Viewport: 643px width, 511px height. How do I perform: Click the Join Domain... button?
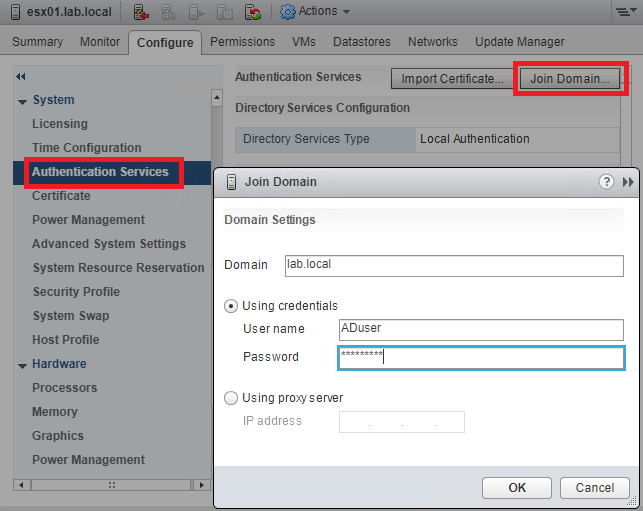pos(570,78)
